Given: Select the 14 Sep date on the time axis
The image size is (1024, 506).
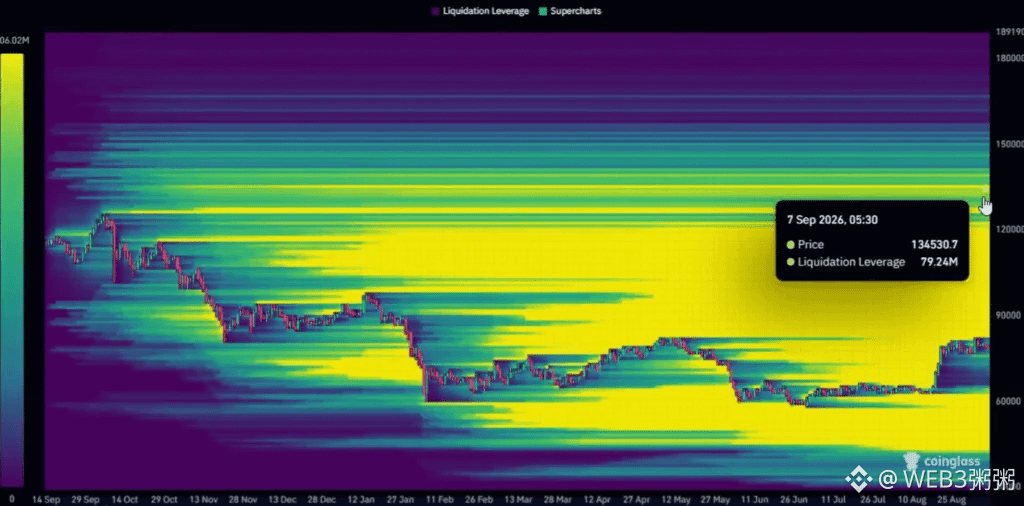Looking at the screenshot, I should [46, 499].
